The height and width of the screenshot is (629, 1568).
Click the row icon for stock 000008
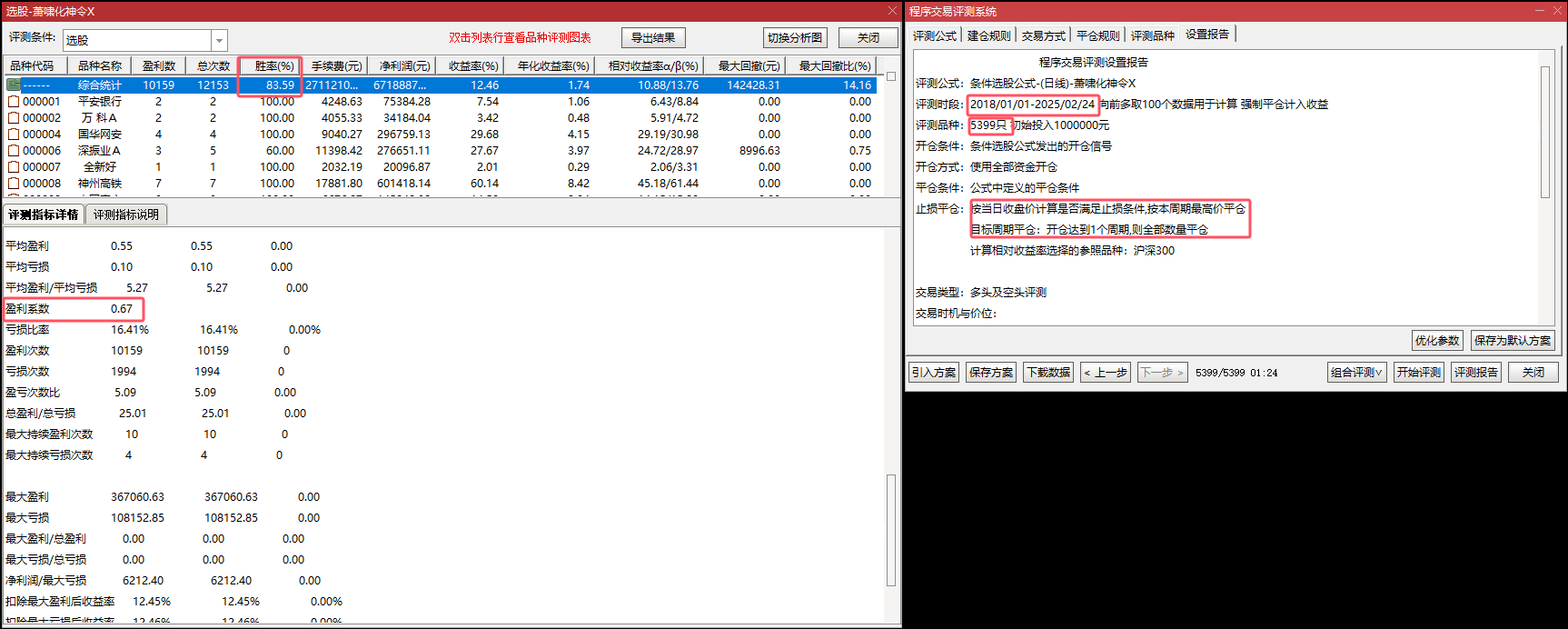pos(13,184)
